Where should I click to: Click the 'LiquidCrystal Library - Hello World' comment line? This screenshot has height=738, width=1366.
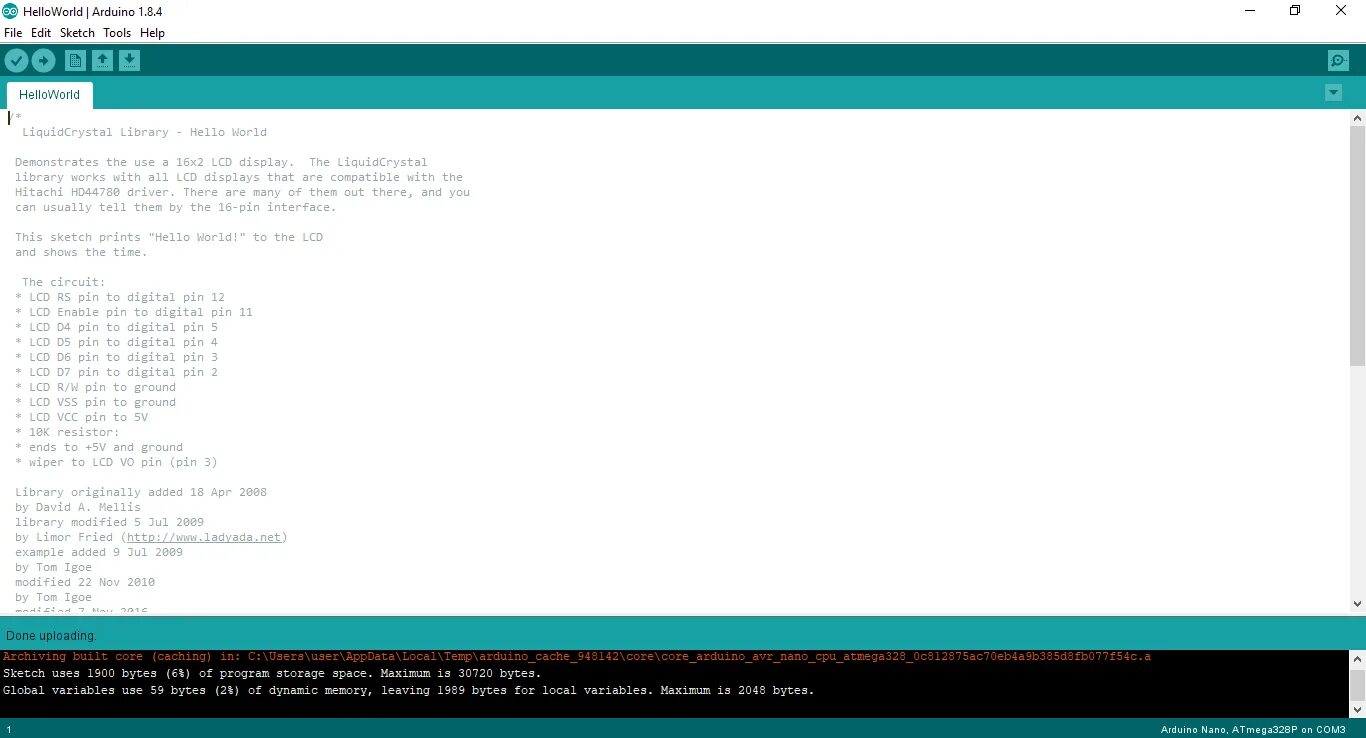(144, 132)
